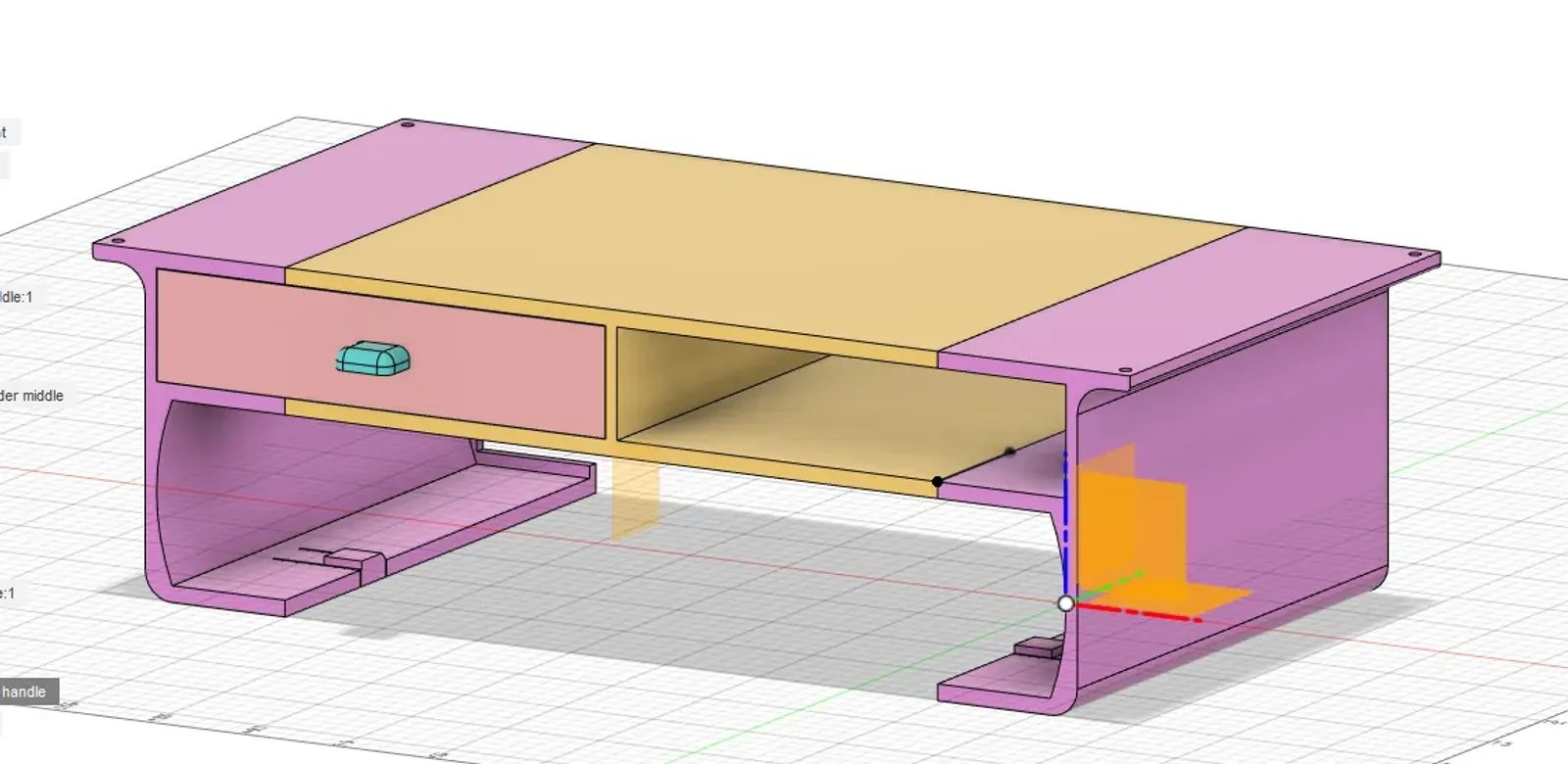Select black sketch point on shelf edge

coord(938,482)
